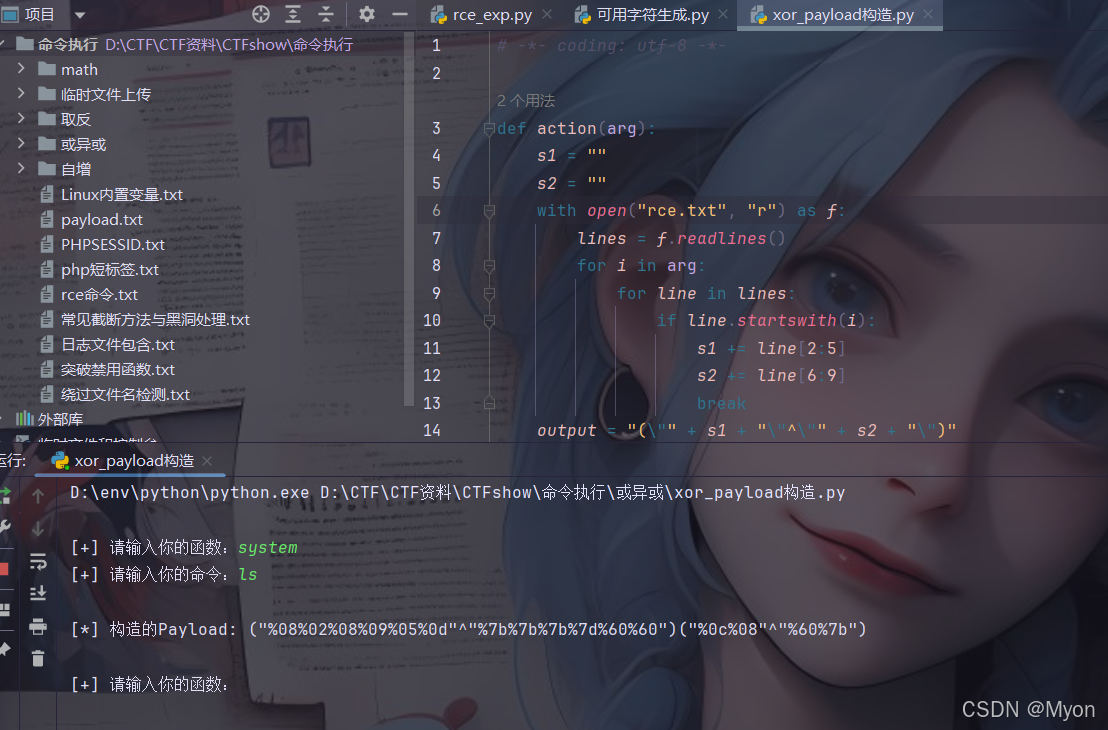The height and width of the screenshot is (730, 1108).
Task: Select the 外部库 node
Action: pos(49,419)
